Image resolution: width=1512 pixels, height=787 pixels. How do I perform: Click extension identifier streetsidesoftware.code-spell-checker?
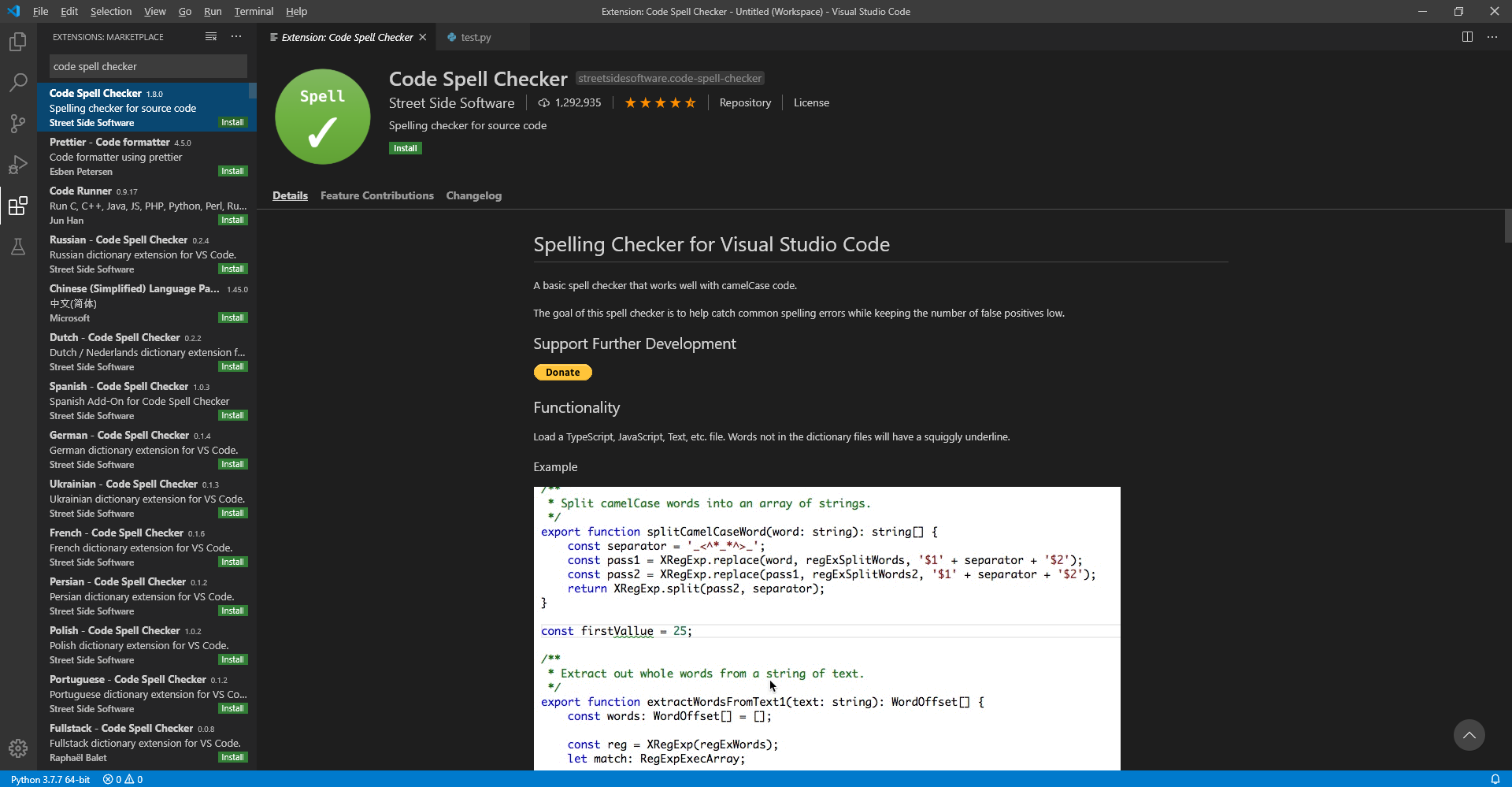tap(669, 78)
